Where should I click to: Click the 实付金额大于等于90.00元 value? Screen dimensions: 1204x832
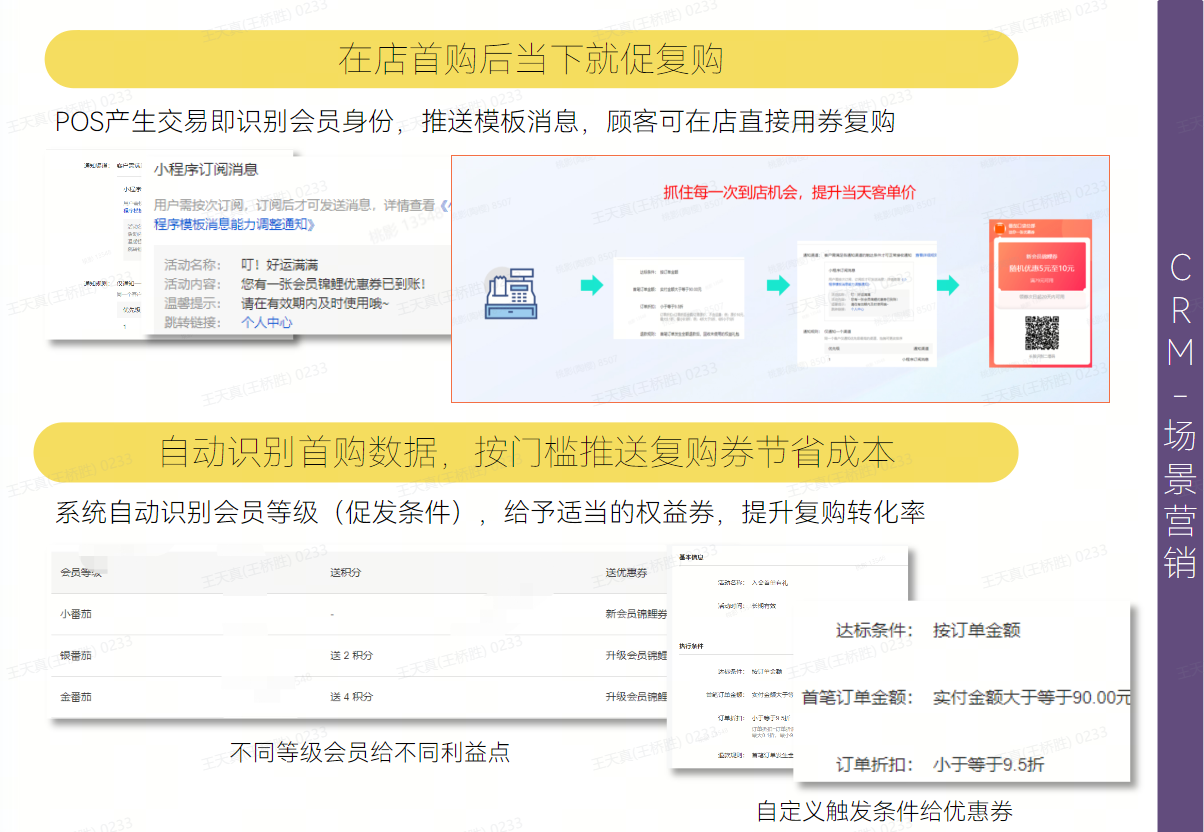[1030, 697]
